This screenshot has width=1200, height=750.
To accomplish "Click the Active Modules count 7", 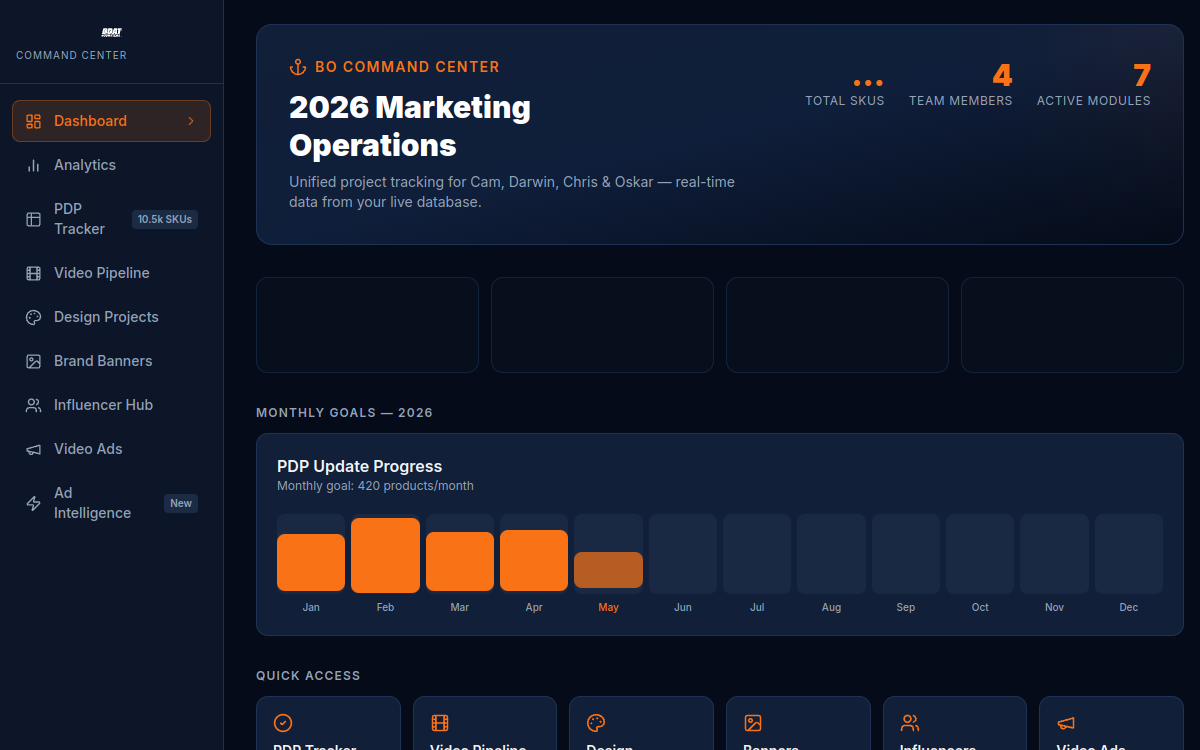I will [x=1142, y=76].
